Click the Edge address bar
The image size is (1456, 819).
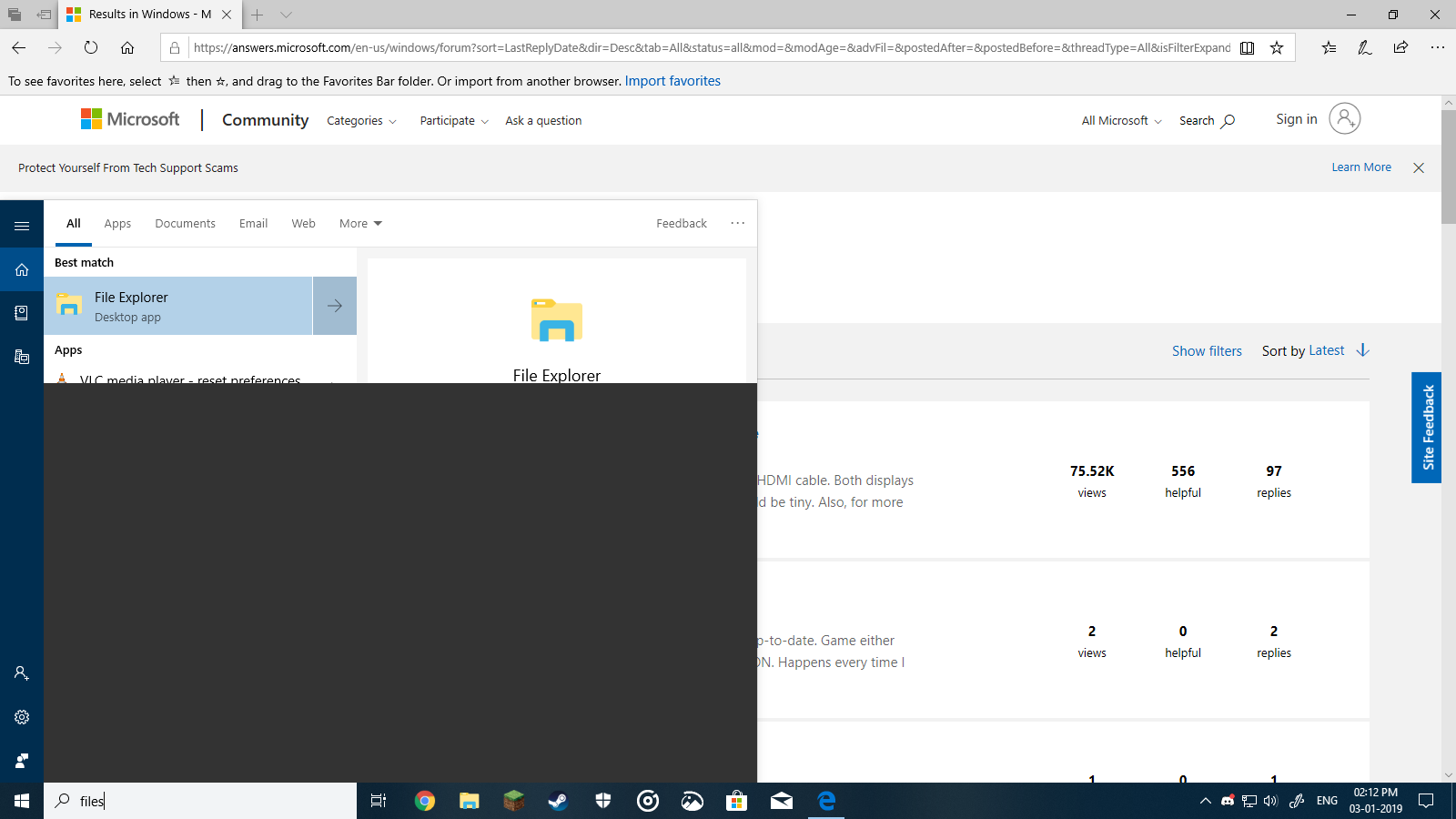712,47
